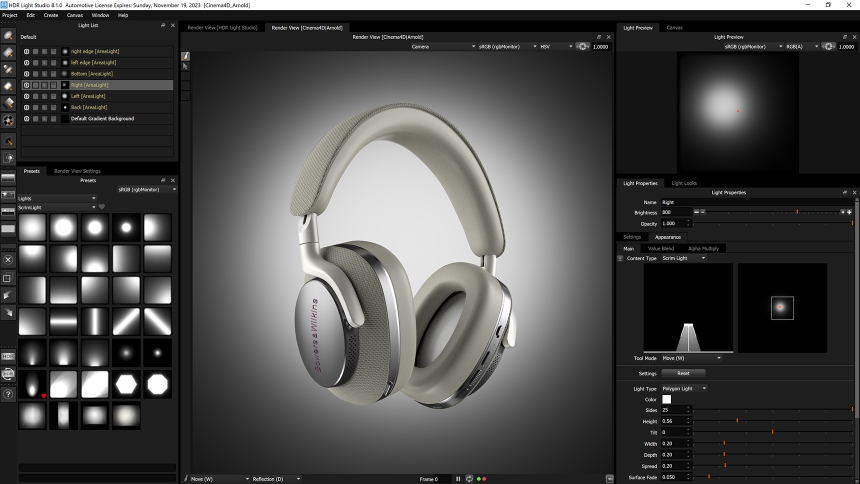Toggle visibility of Right AreaLight
The height and width of the screenshot is (484, 860).
(26, 85)
